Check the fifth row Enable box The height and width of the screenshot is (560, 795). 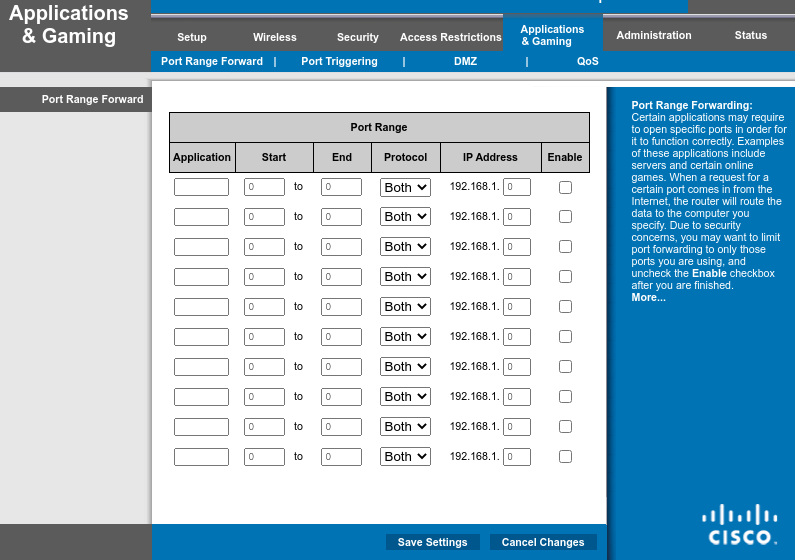[565, 307]
